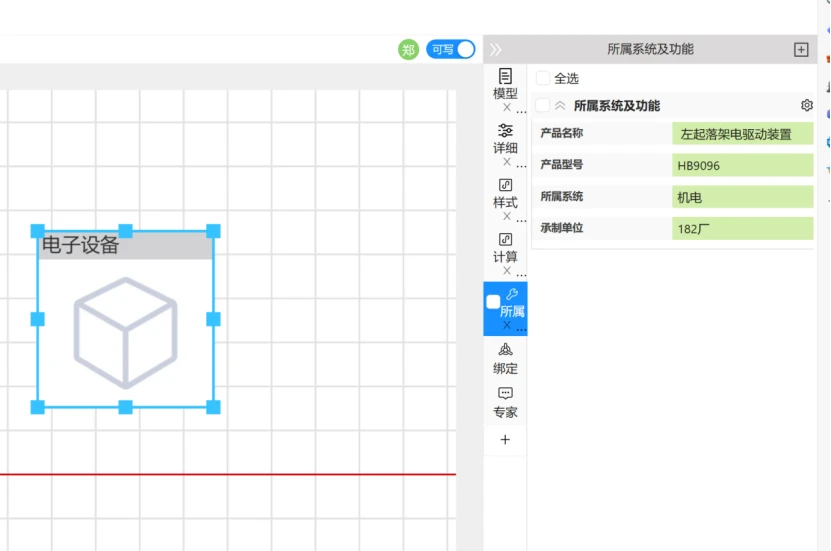Close the 模型 tab with its X
The height and width of the screenshot is (551, 831).
(507, 108)
